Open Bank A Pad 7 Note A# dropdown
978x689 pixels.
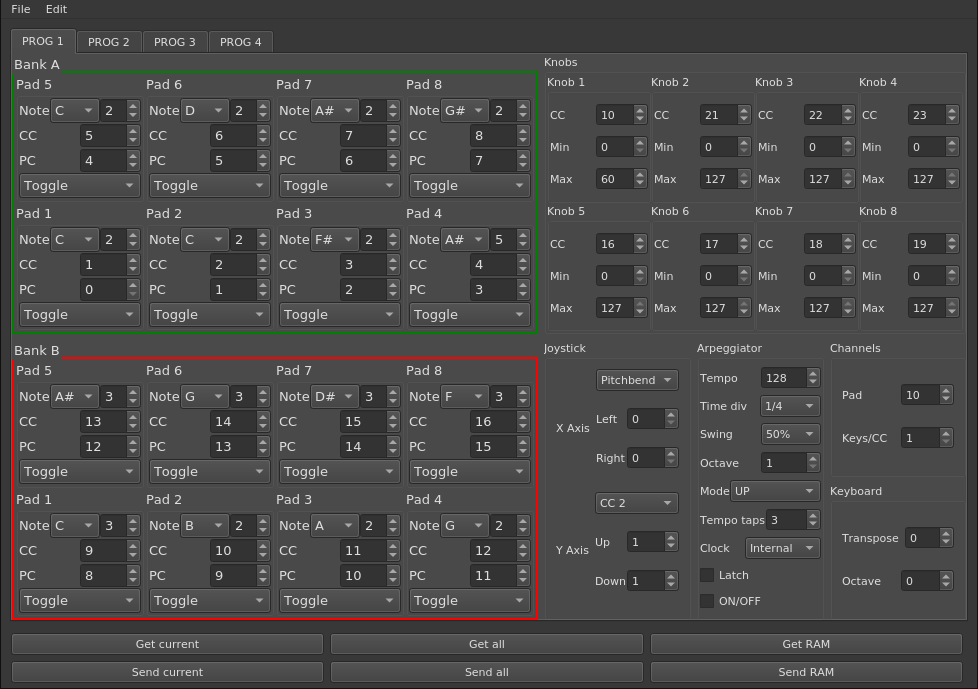pos(334,111)
